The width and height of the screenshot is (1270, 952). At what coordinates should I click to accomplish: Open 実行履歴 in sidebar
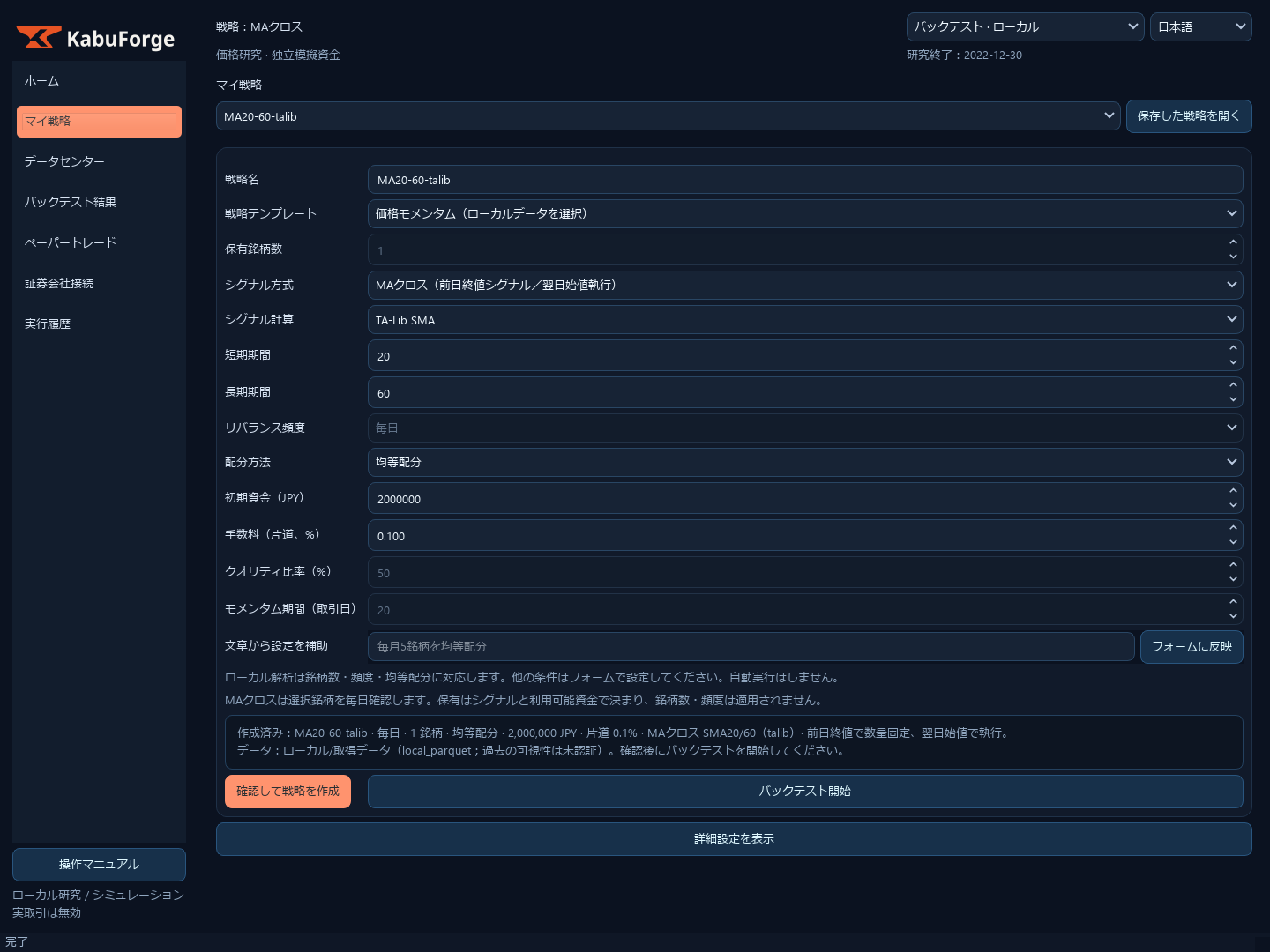pos(99,324)
